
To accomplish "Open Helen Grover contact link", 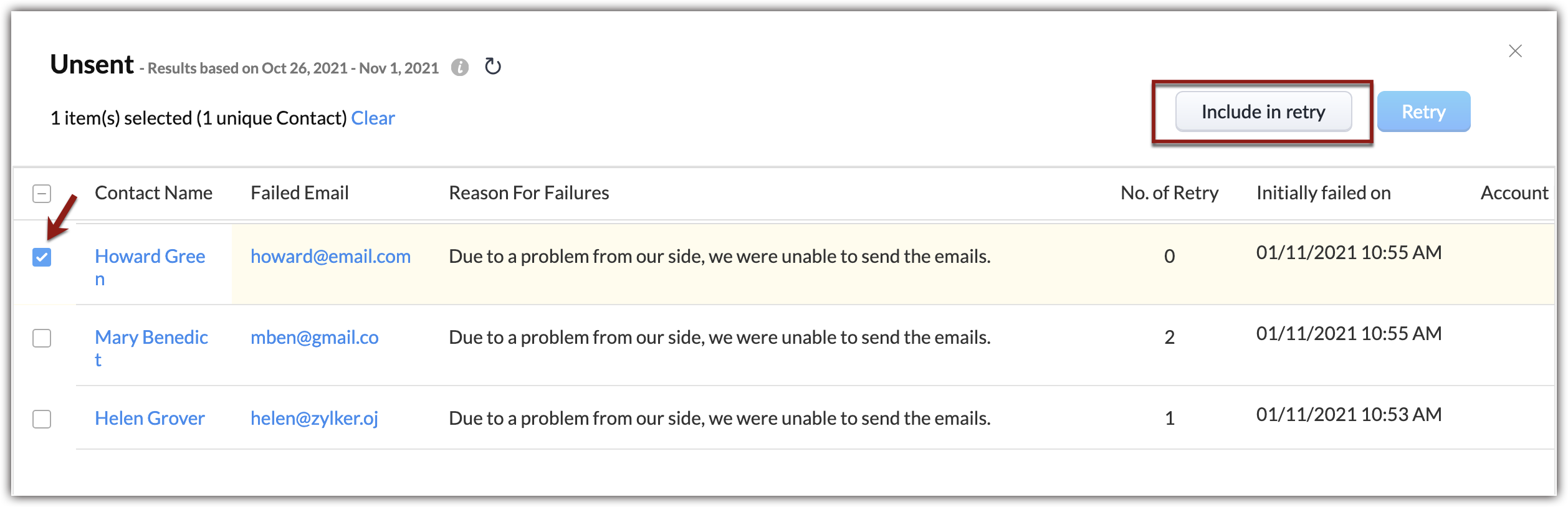I will tap(150, 419).
